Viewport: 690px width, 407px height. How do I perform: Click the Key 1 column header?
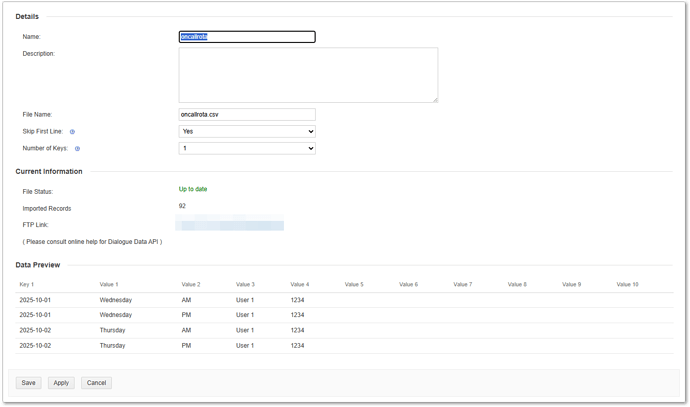click(27, 285)
